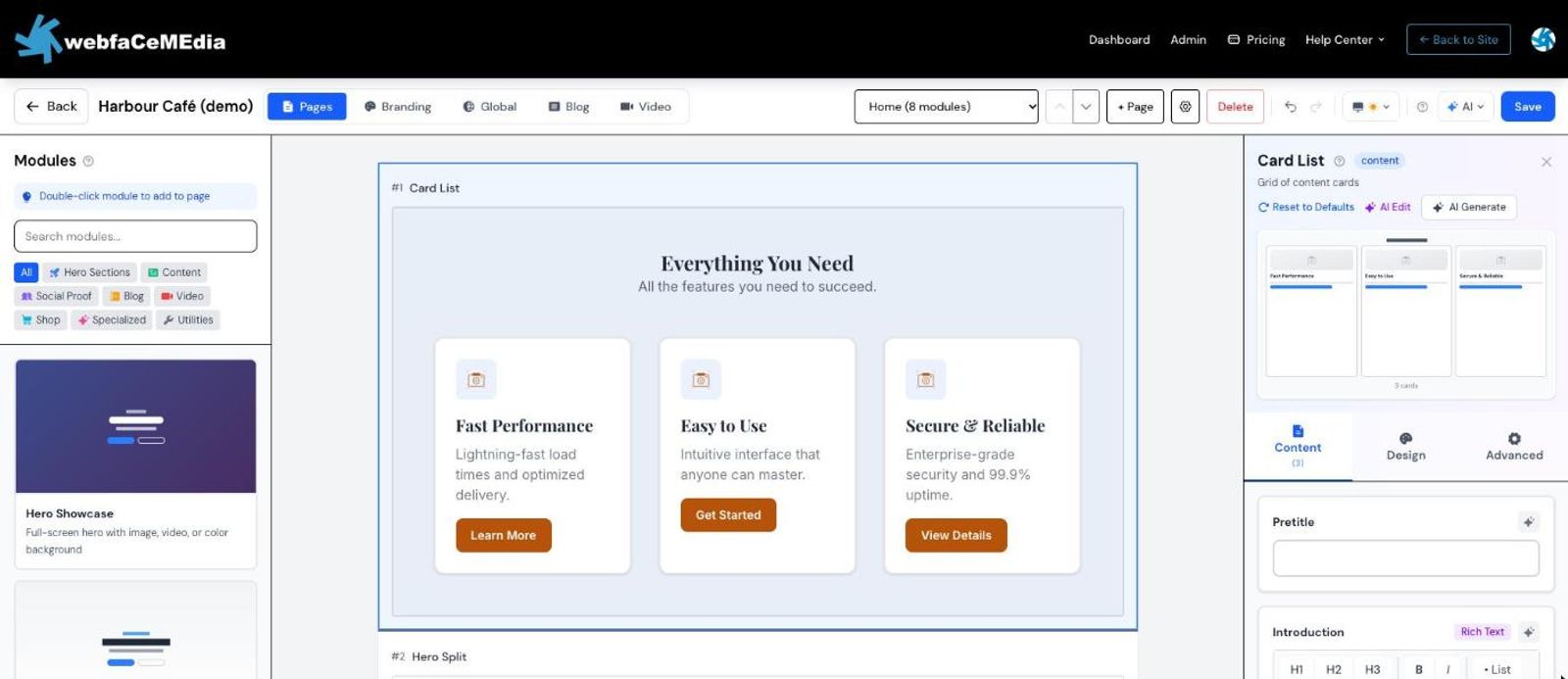
Task: Apply H3 heading format
Action: [1372, 669]
